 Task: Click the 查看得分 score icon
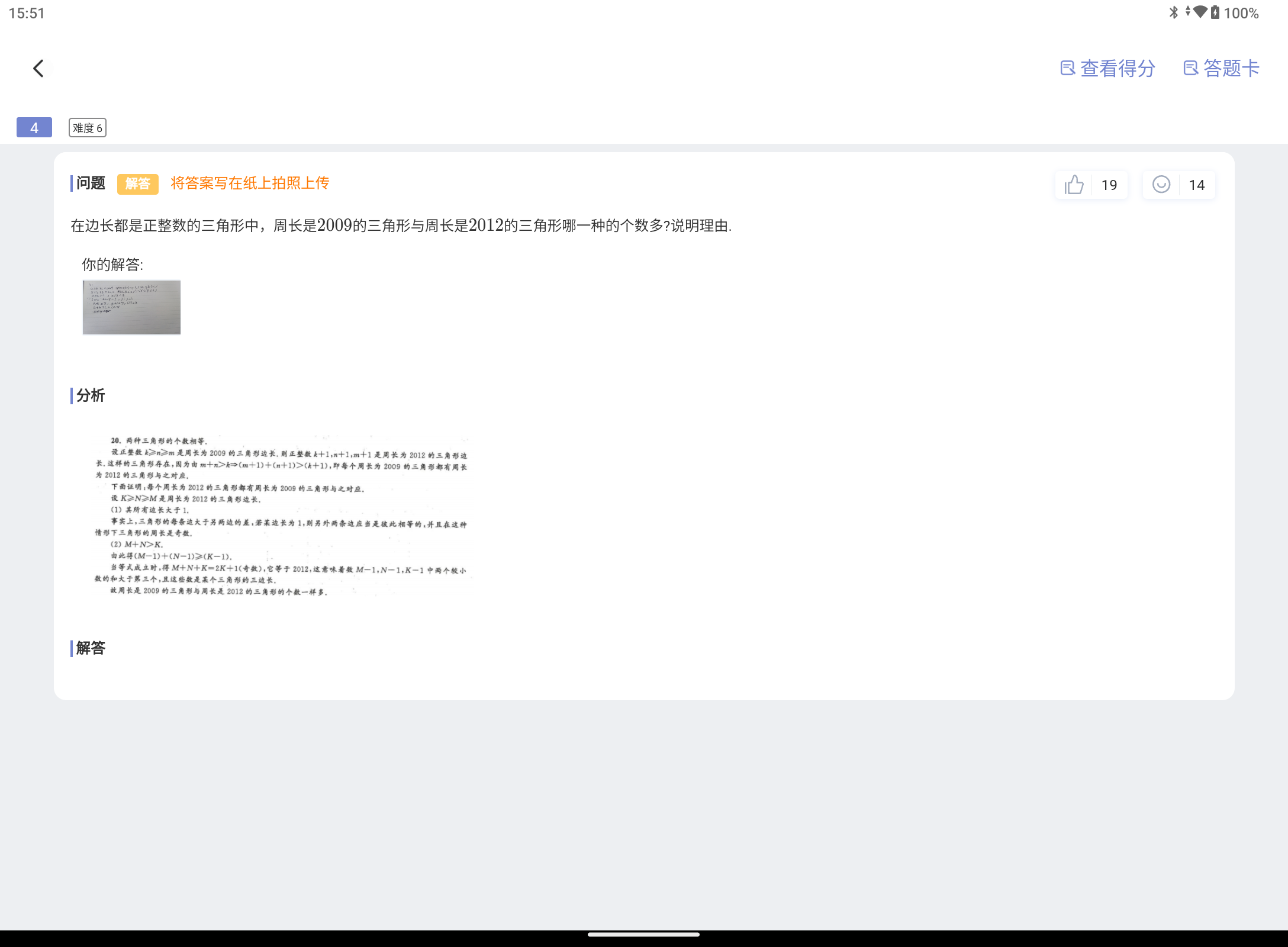1067,69
